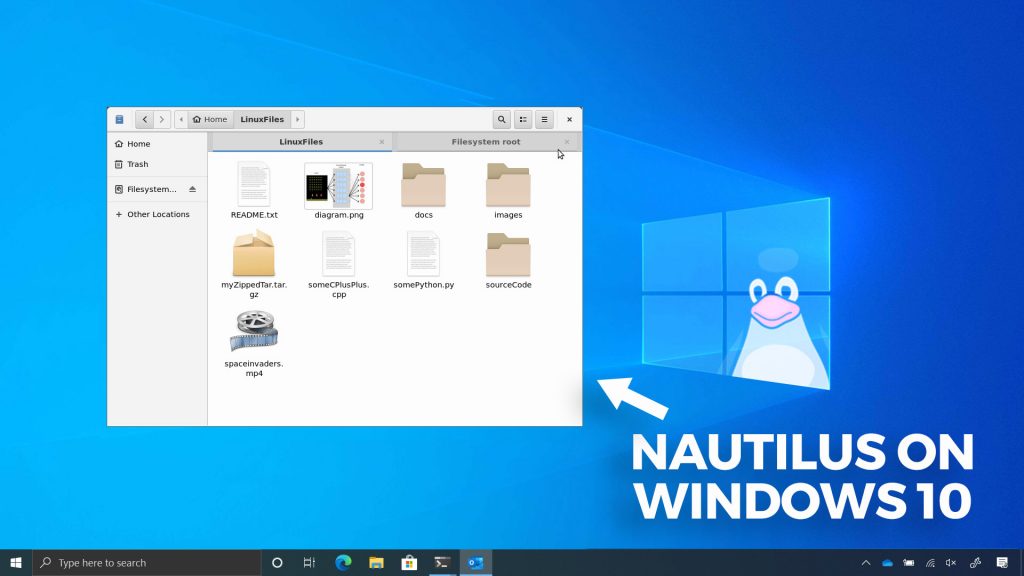Switch to the LinuxFiles tab
1024x576 pixels.
coord(301,142)
